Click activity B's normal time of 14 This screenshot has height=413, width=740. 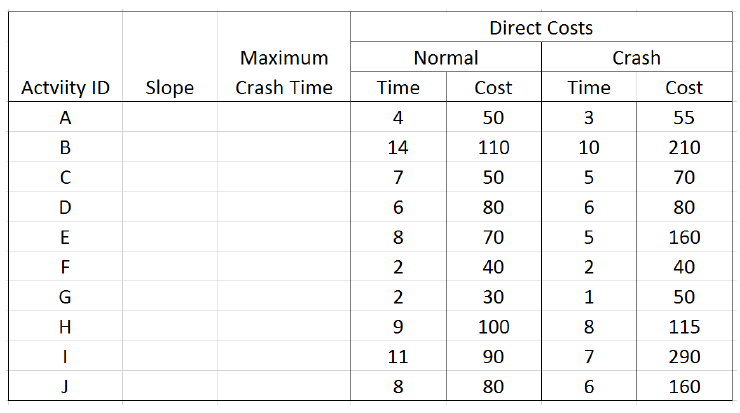click(x=398, y=148)
